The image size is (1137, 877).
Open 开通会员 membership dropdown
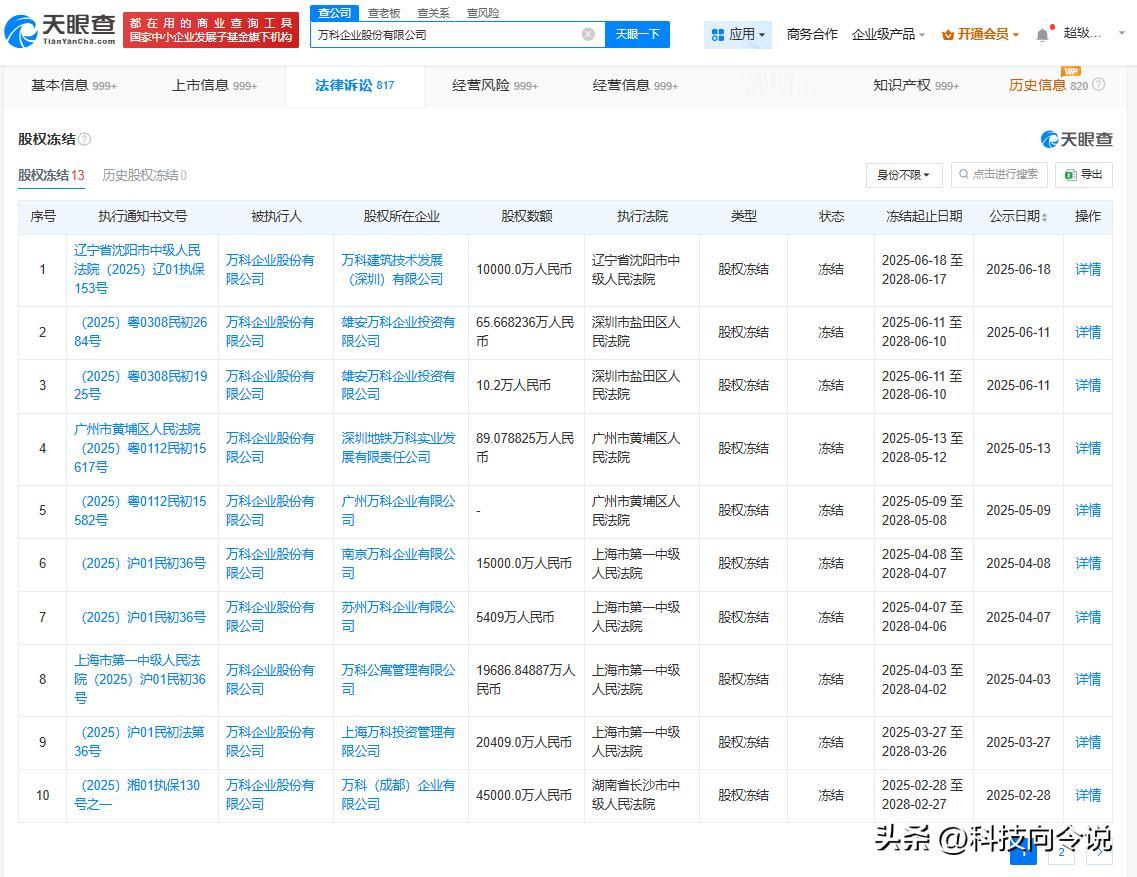click(980, 34)
